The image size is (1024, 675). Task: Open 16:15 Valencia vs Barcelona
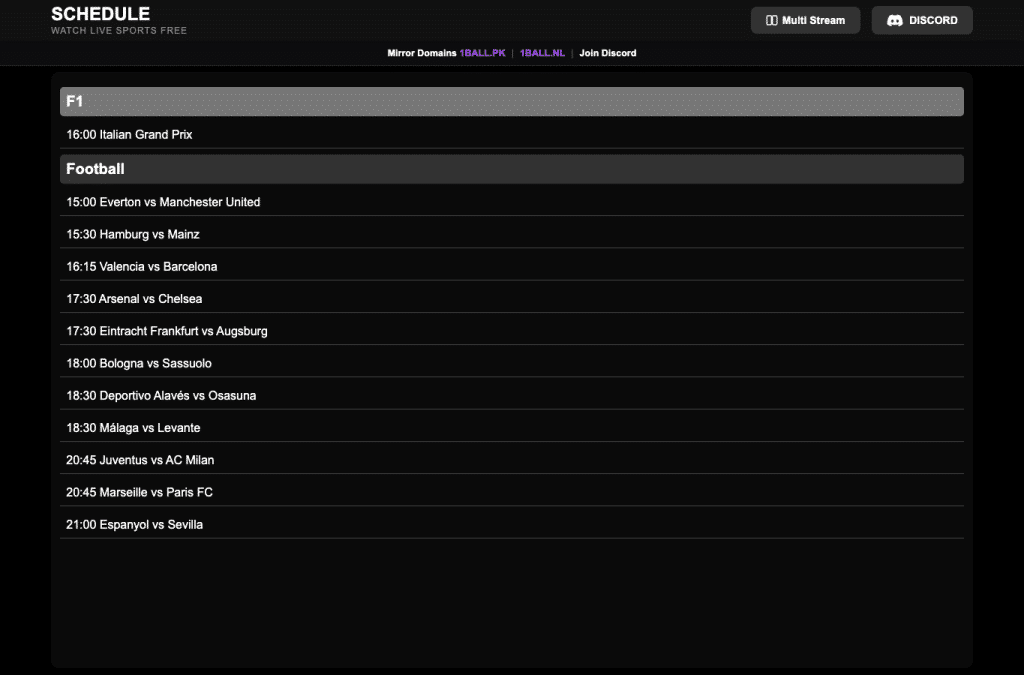pos(512,266)
